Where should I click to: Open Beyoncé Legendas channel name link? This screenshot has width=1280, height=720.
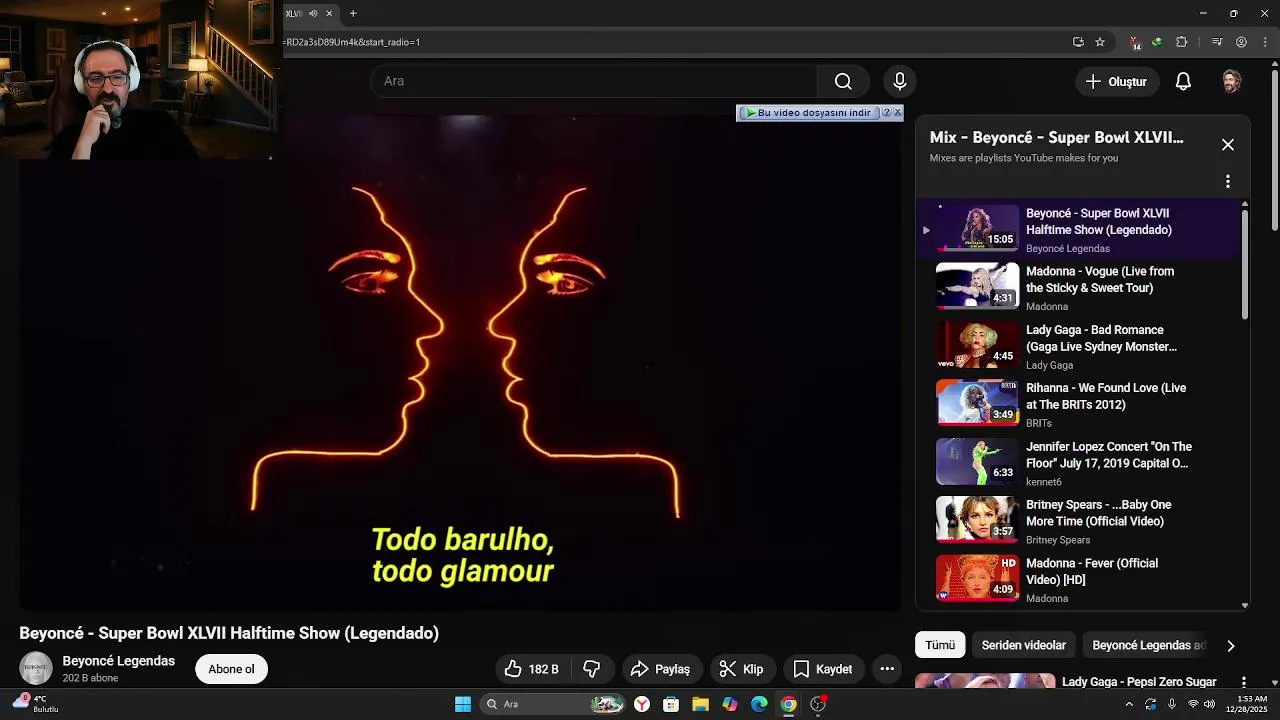(x=118, y=661)
